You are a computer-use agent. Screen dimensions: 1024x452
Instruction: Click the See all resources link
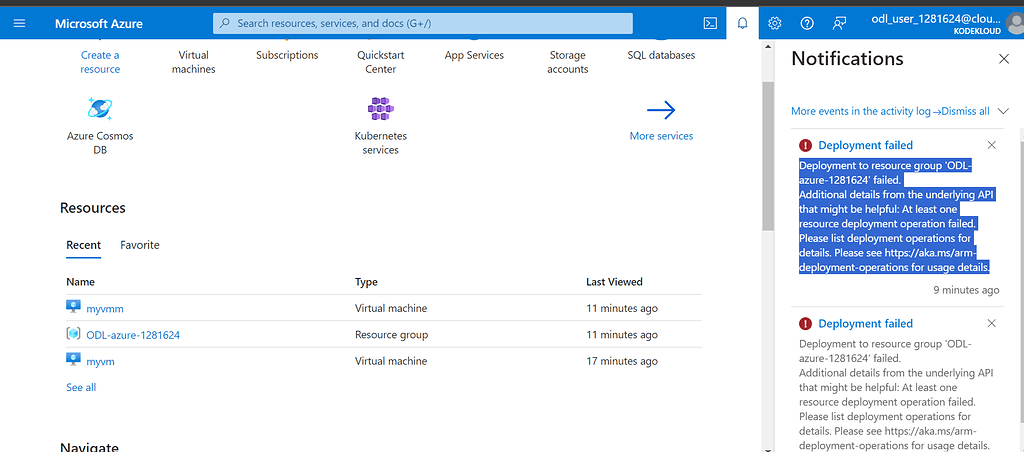pos(81,387)
